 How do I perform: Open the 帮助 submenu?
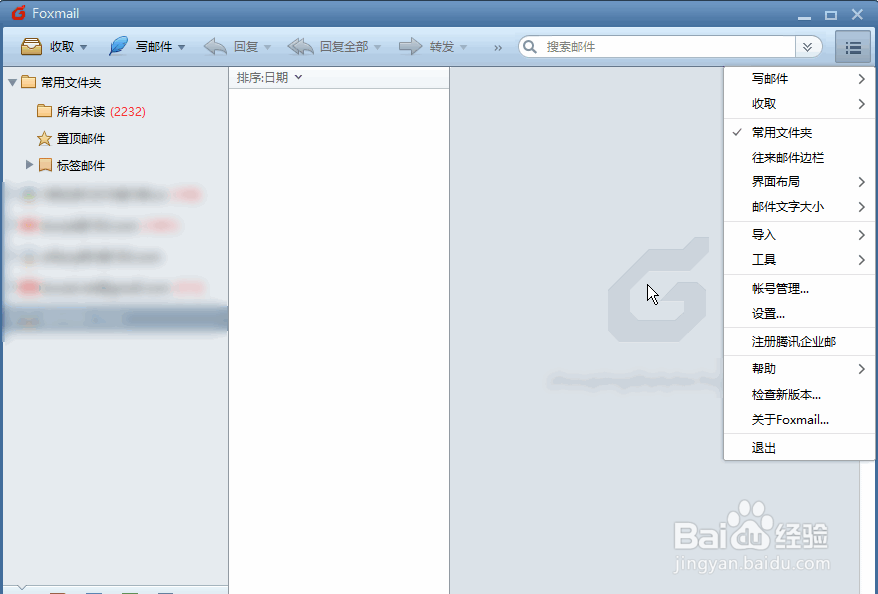tap(799, 369)
